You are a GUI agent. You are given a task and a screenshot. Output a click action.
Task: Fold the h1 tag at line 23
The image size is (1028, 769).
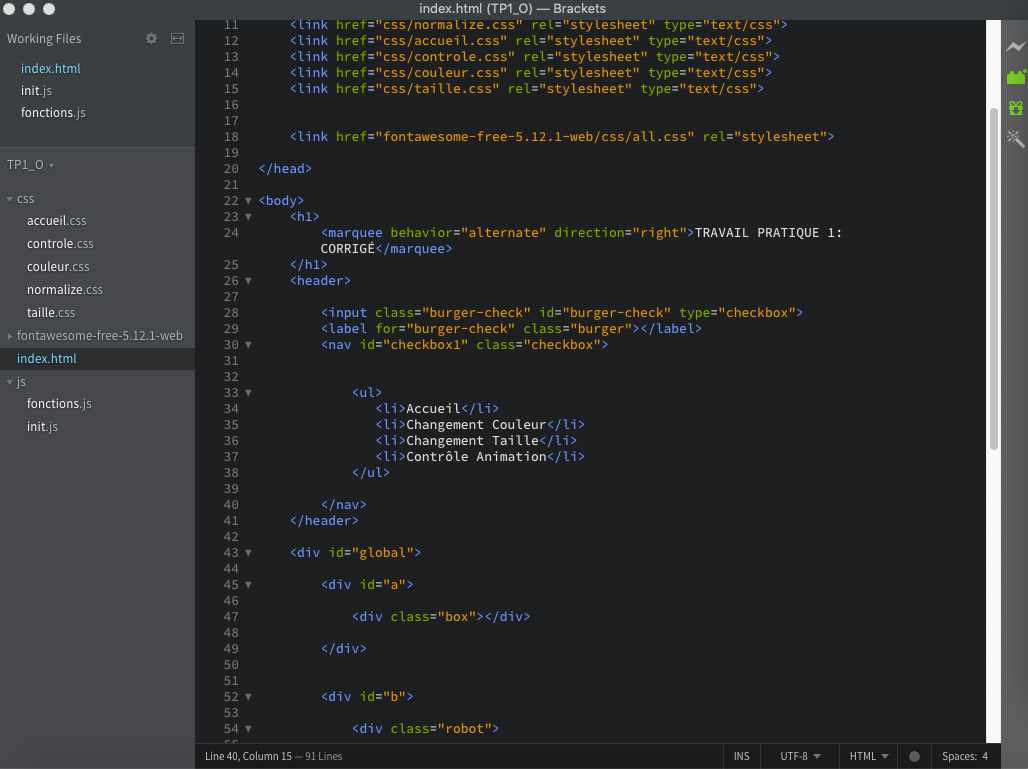pos(248,216)
